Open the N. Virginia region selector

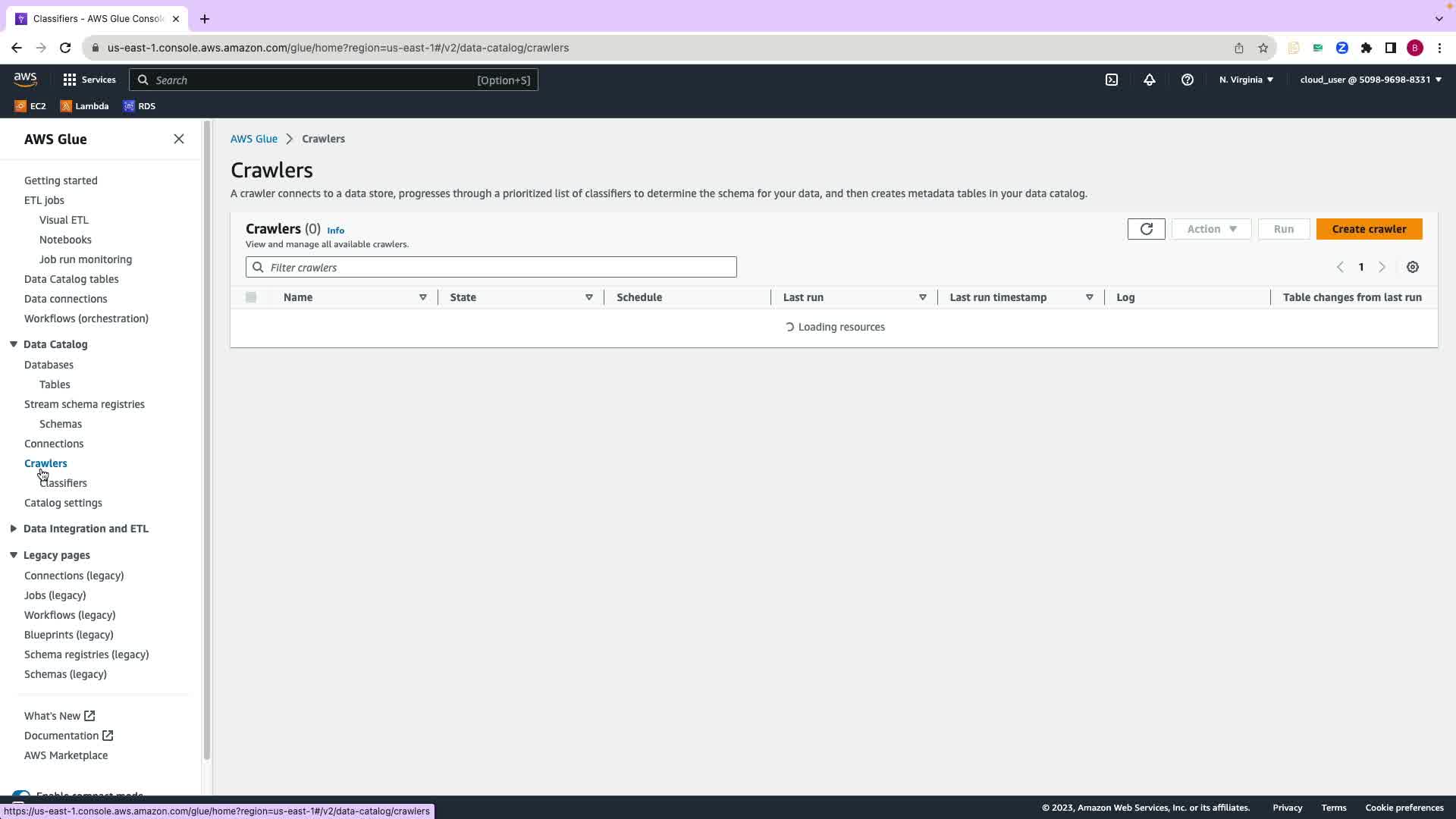1246,80
